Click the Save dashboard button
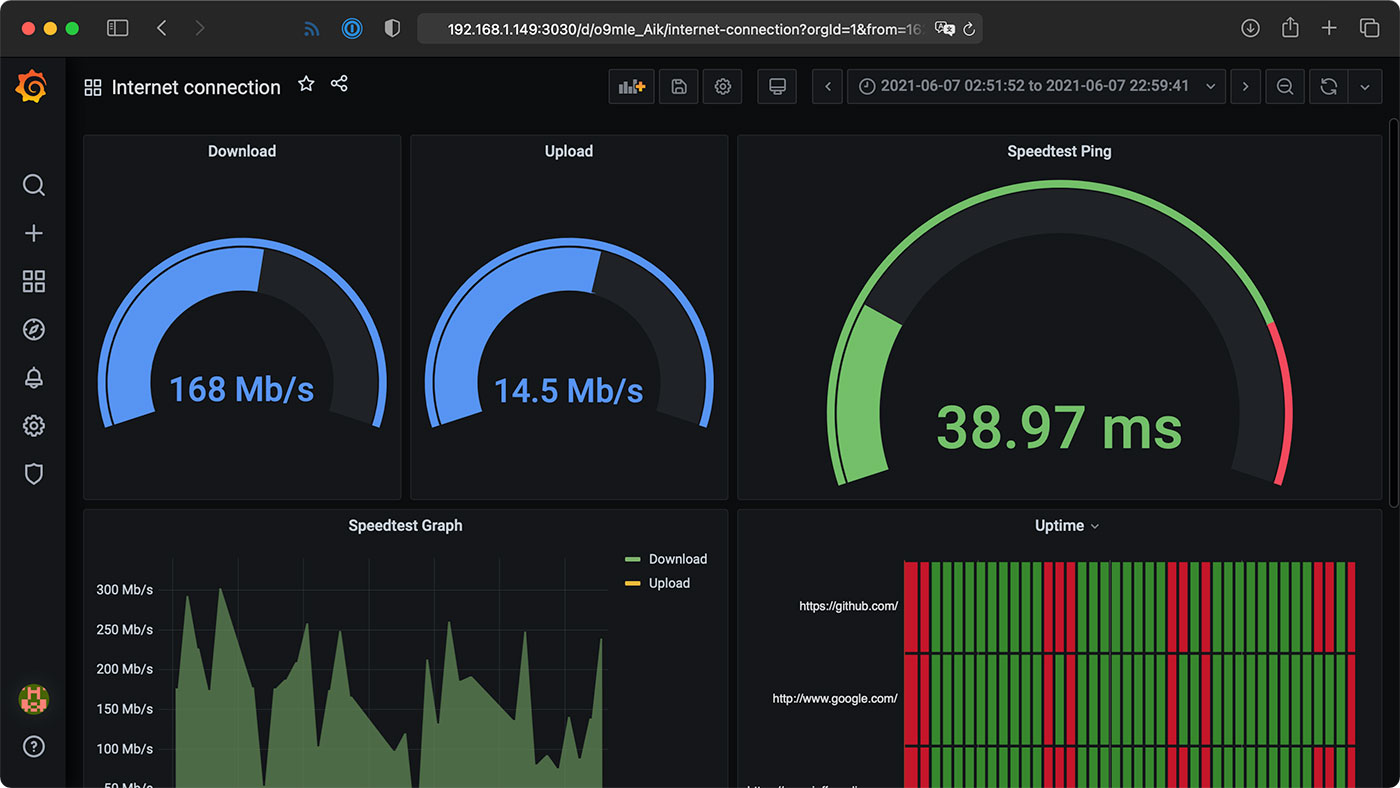 [x=679, y=87]
